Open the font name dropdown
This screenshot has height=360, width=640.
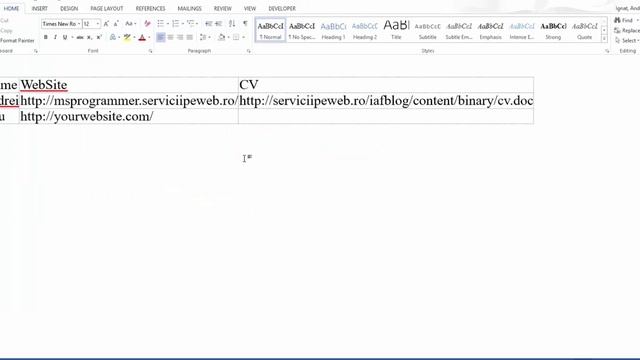[79, 24]
